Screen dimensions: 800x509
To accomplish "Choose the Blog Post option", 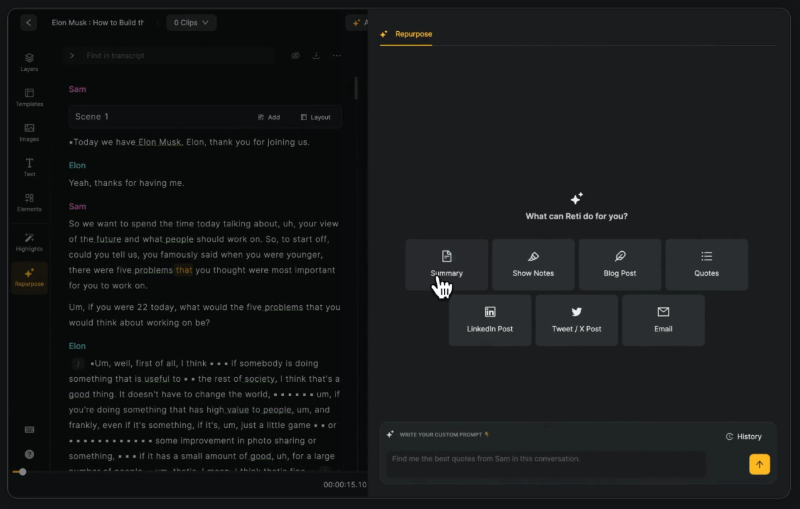I will 620,265.
